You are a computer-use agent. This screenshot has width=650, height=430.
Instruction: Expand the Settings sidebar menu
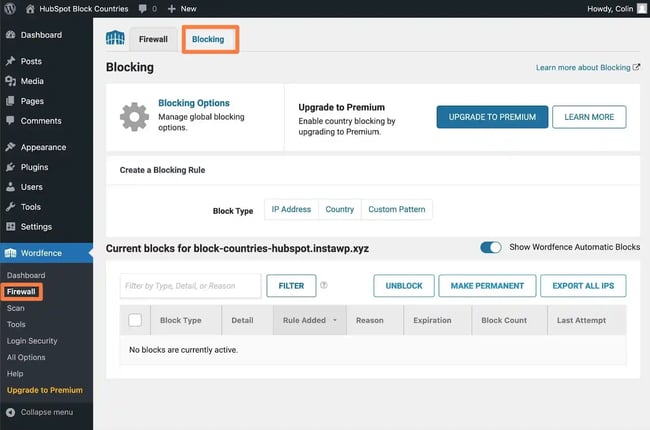pos(36,227)
